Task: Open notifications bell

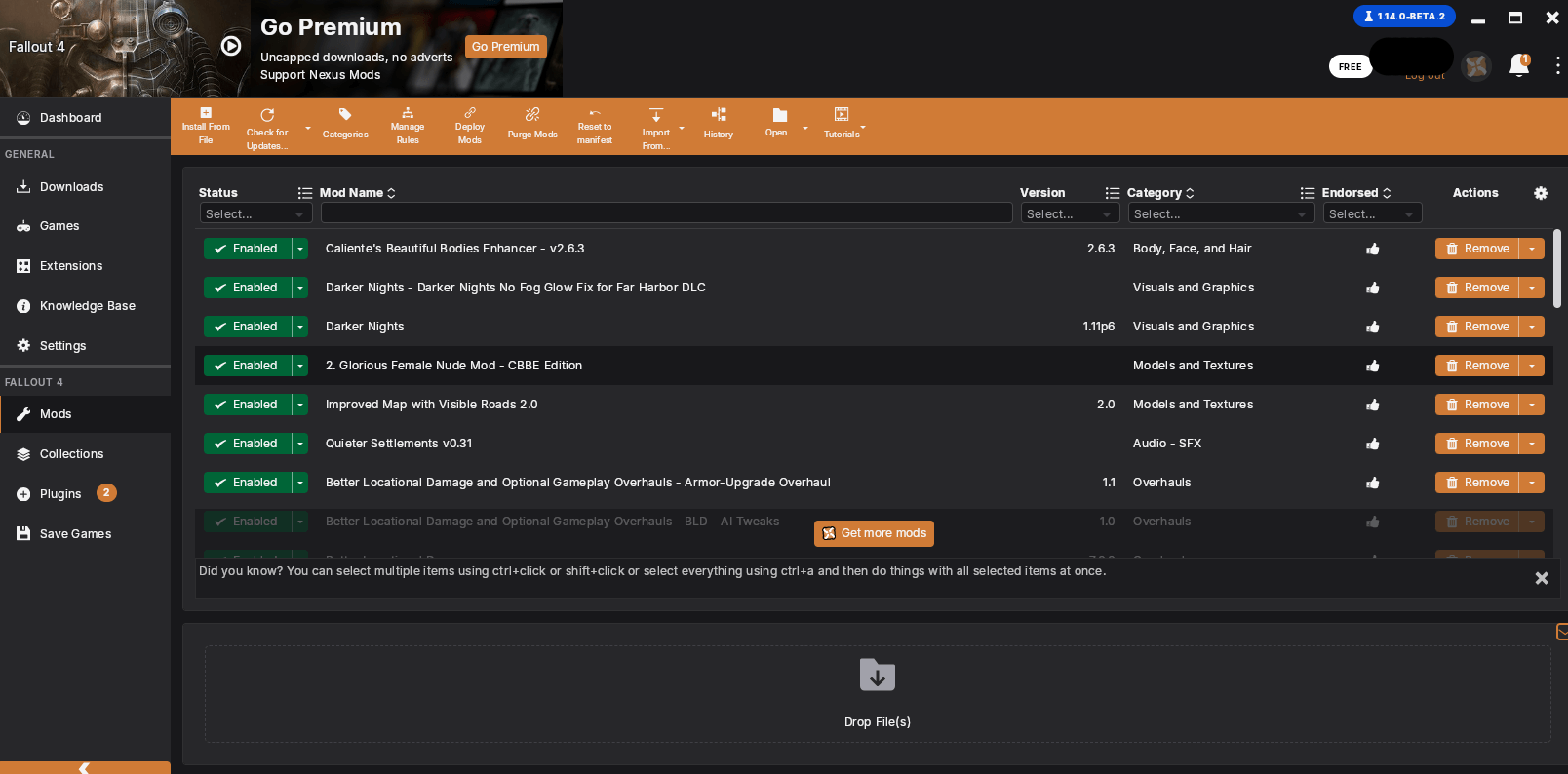Action: (x=1519, y=65)
